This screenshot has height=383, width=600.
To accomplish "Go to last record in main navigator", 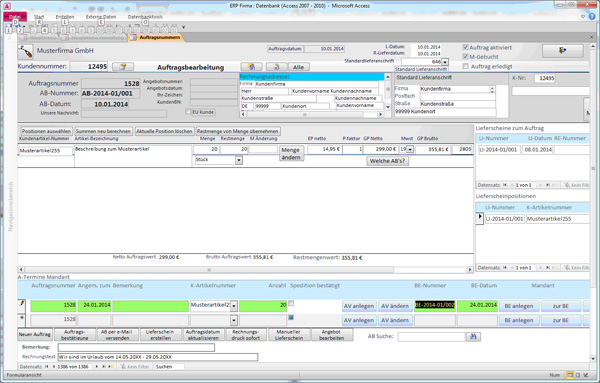I will coord(104,367).
